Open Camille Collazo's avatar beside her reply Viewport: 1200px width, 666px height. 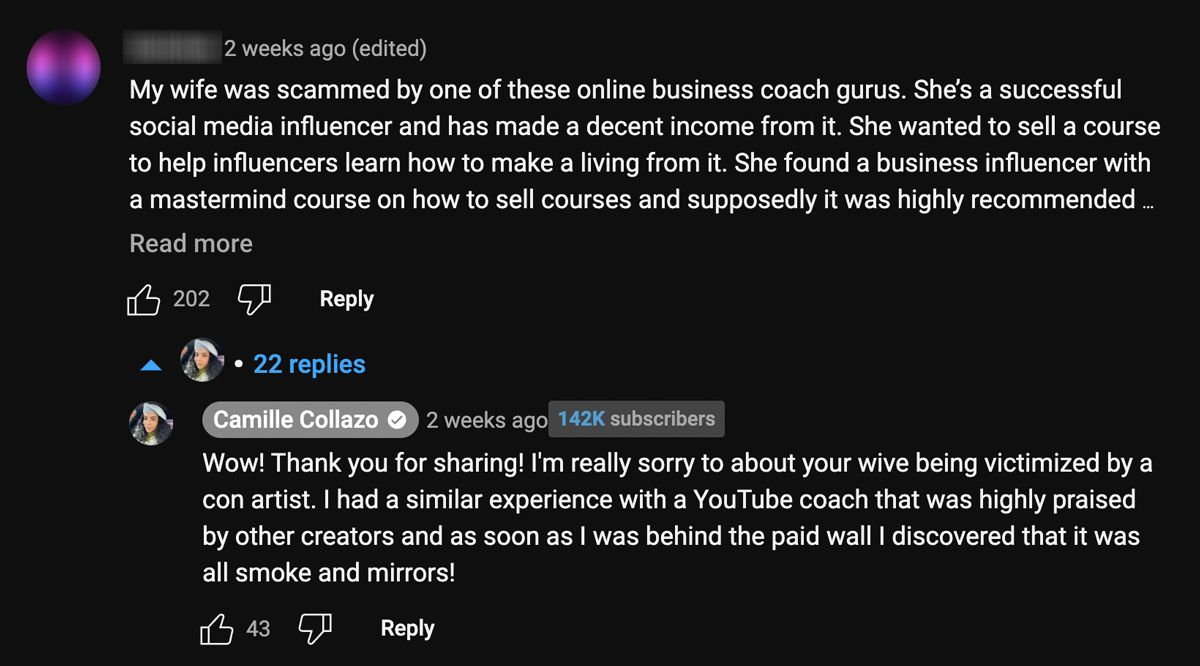point(151,423)
